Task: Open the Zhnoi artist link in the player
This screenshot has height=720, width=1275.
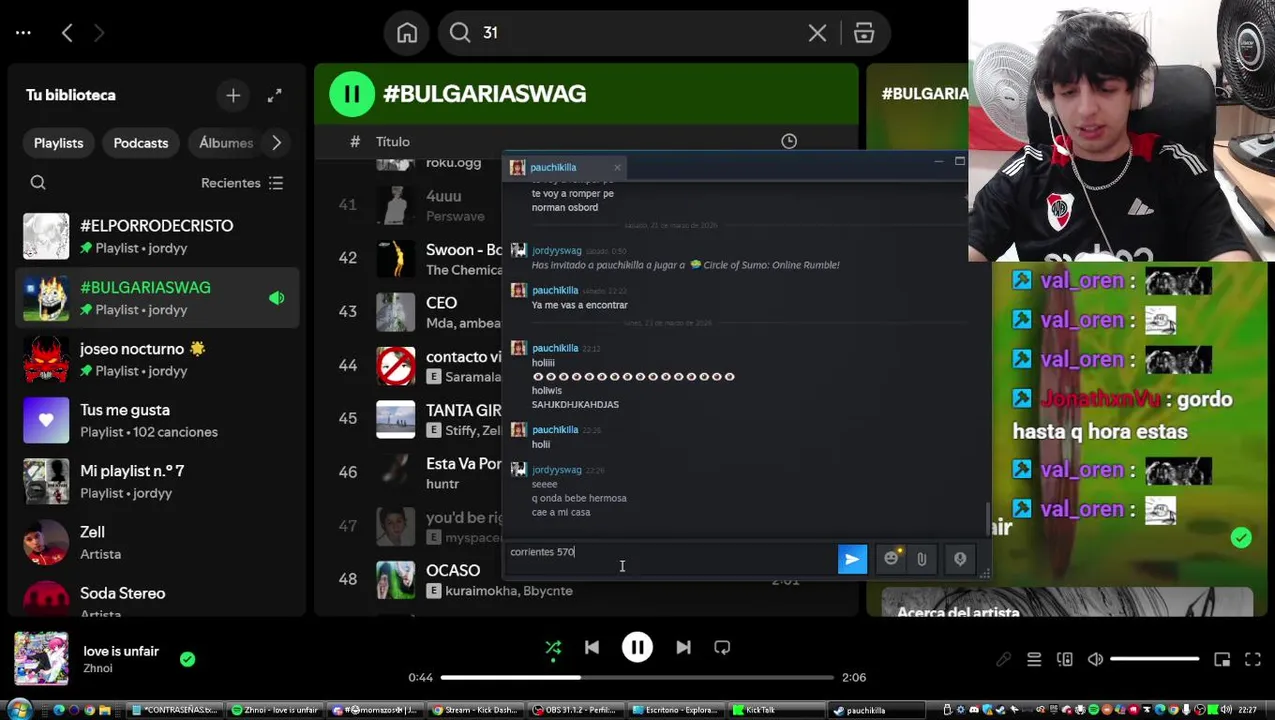Action: pos(98,669)
